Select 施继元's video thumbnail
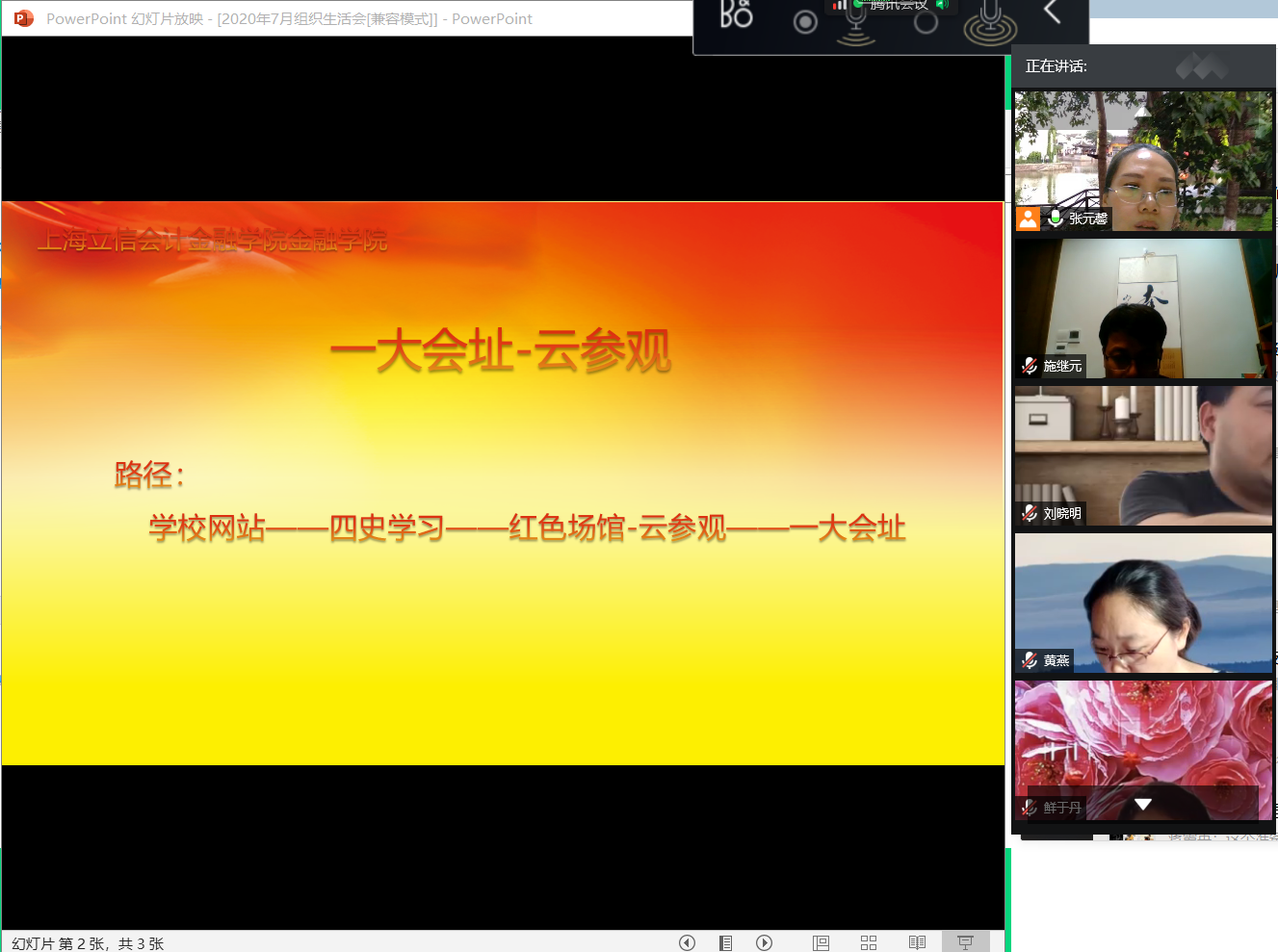 1143,308
